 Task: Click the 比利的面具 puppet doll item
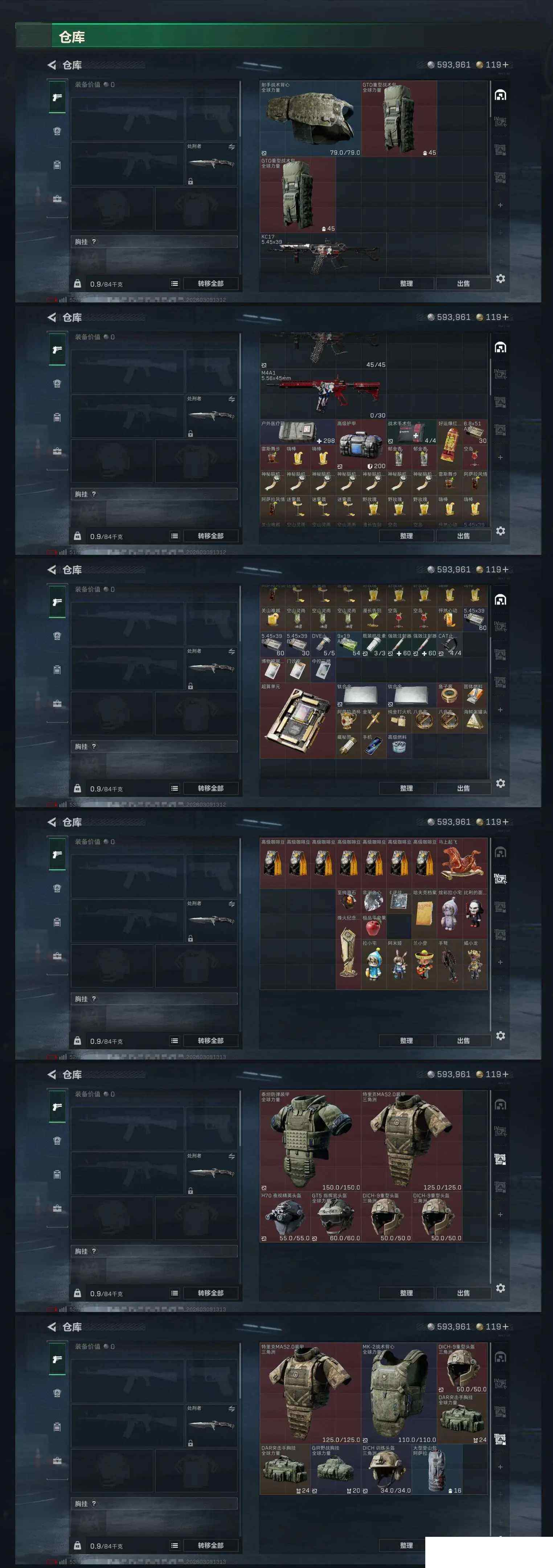click(x=475, y=914)
